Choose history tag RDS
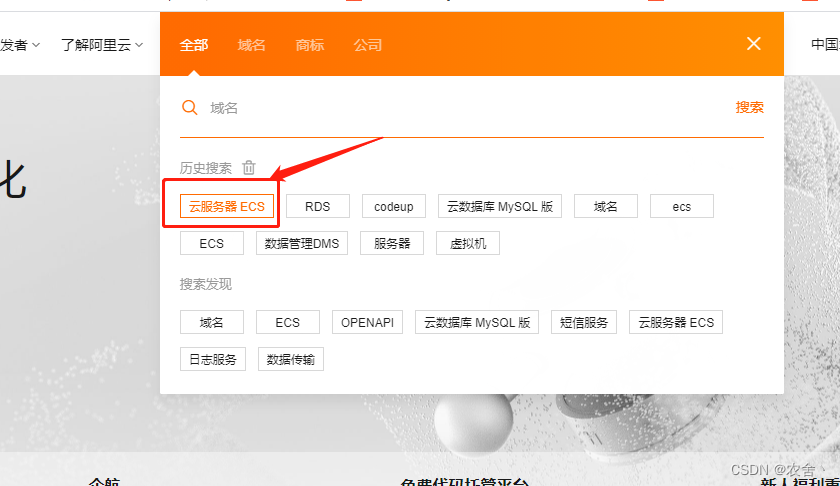Image resolution: width=840 pixels, height=486 pixels. (318, 206)
